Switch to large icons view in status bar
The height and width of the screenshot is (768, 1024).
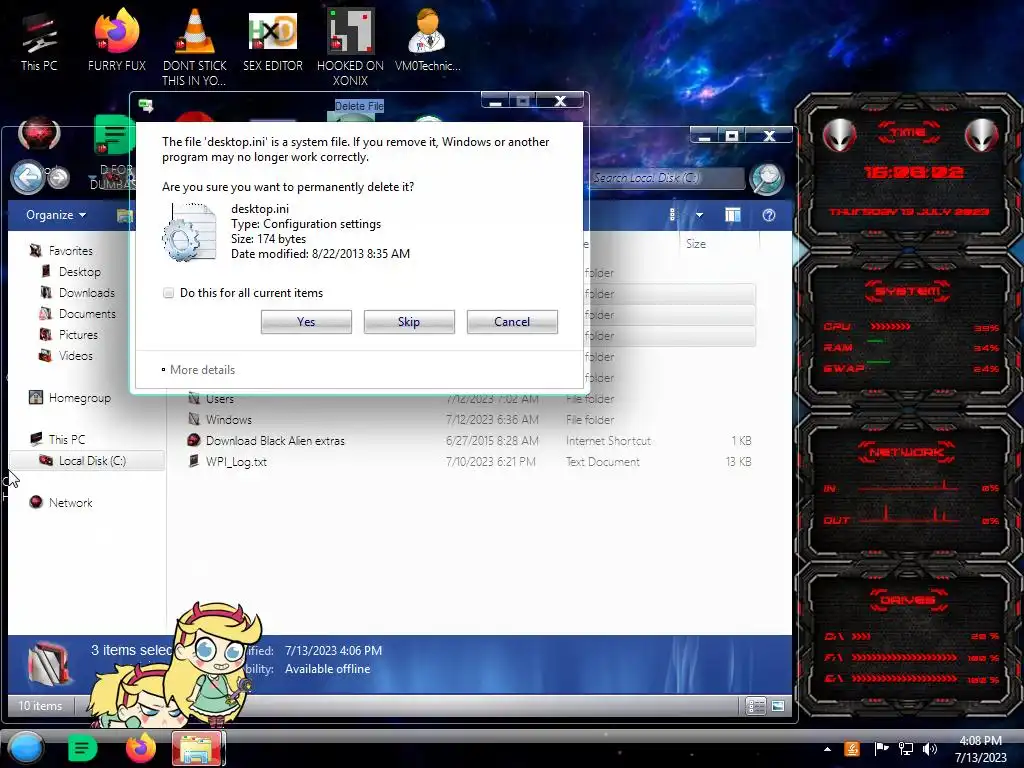(x=777, y=706)
